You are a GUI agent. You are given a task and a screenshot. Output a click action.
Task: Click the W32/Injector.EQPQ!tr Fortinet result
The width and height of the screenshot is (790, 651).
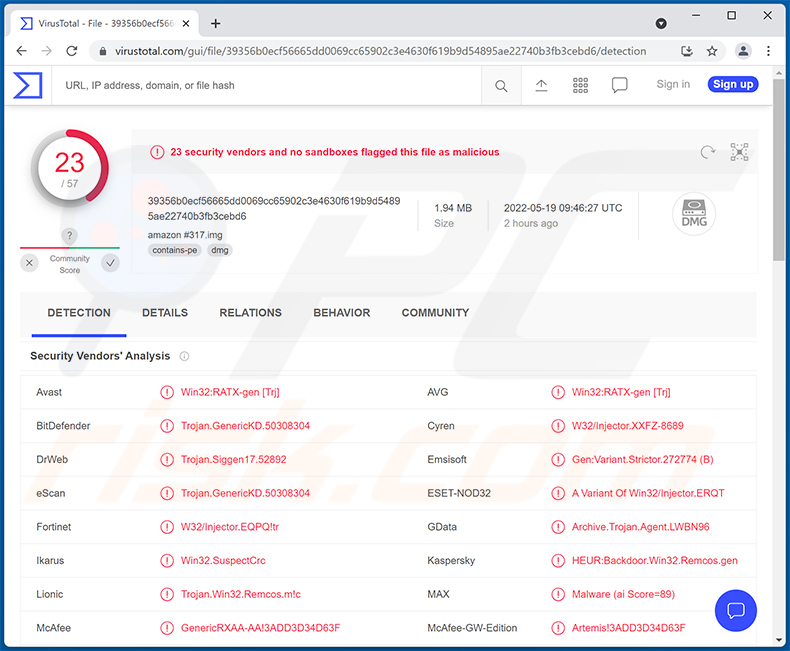click(x=230, y=527)
